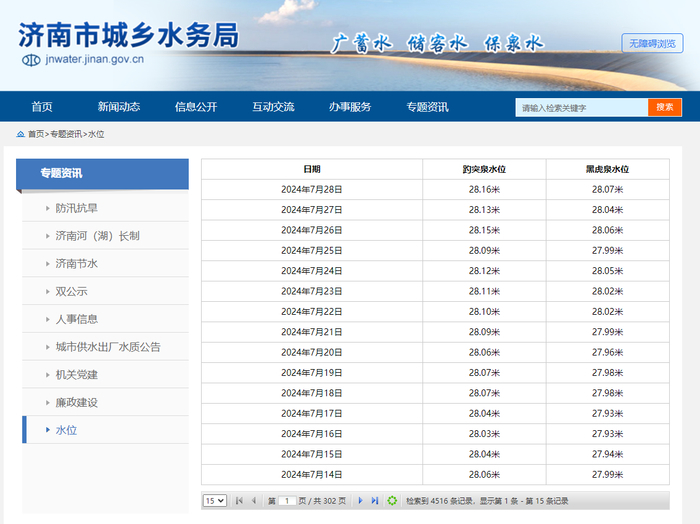Open 新闻动态 in the navigation bar
This screenshot has width=700, height=524.
tap(118, 107)
